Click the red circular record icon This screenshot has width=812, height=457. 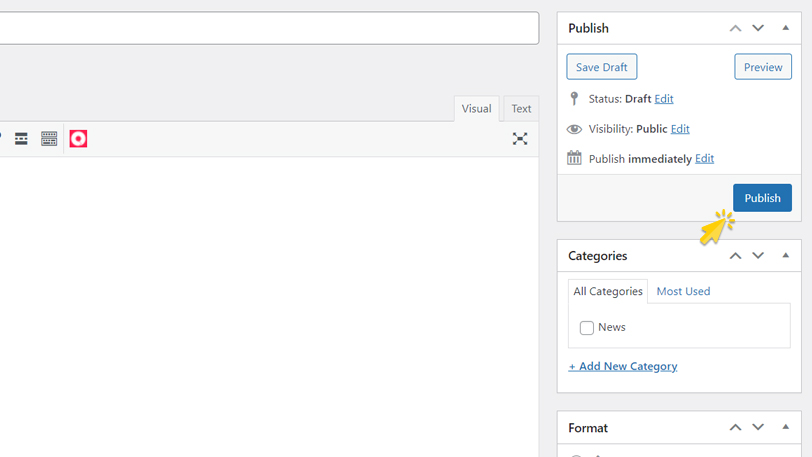[x=78, y=139]
